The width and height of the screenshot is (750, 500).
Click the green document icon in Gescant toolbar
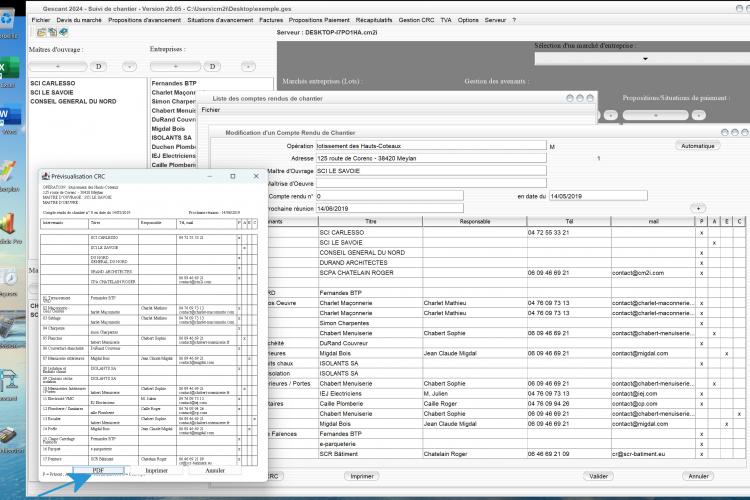point(52,32)
